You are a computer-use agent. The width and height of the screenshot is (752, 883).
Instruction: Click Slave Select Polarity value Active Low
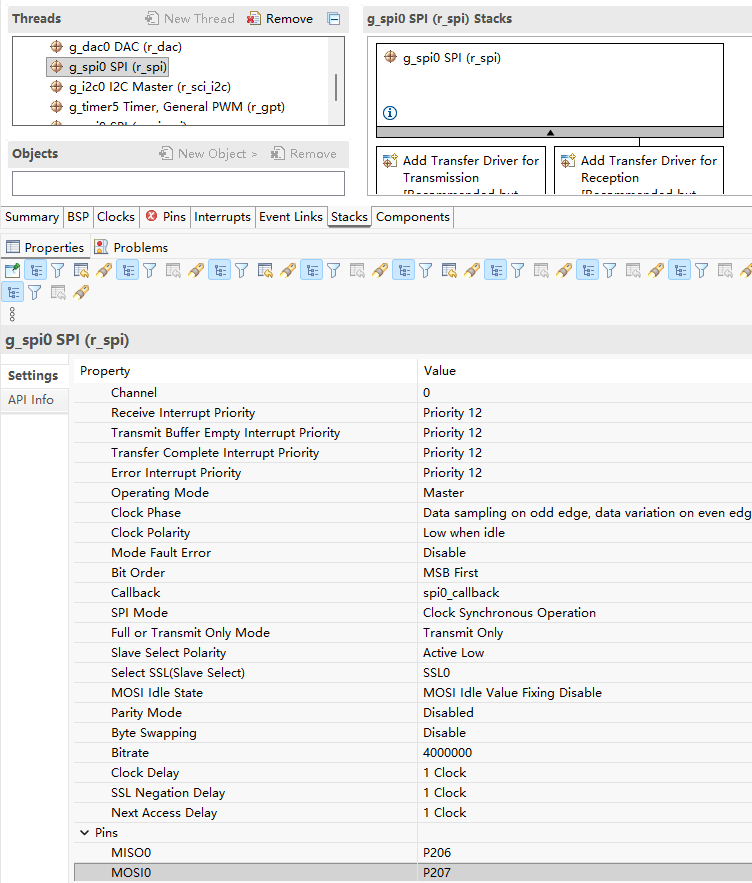(585, 653)
